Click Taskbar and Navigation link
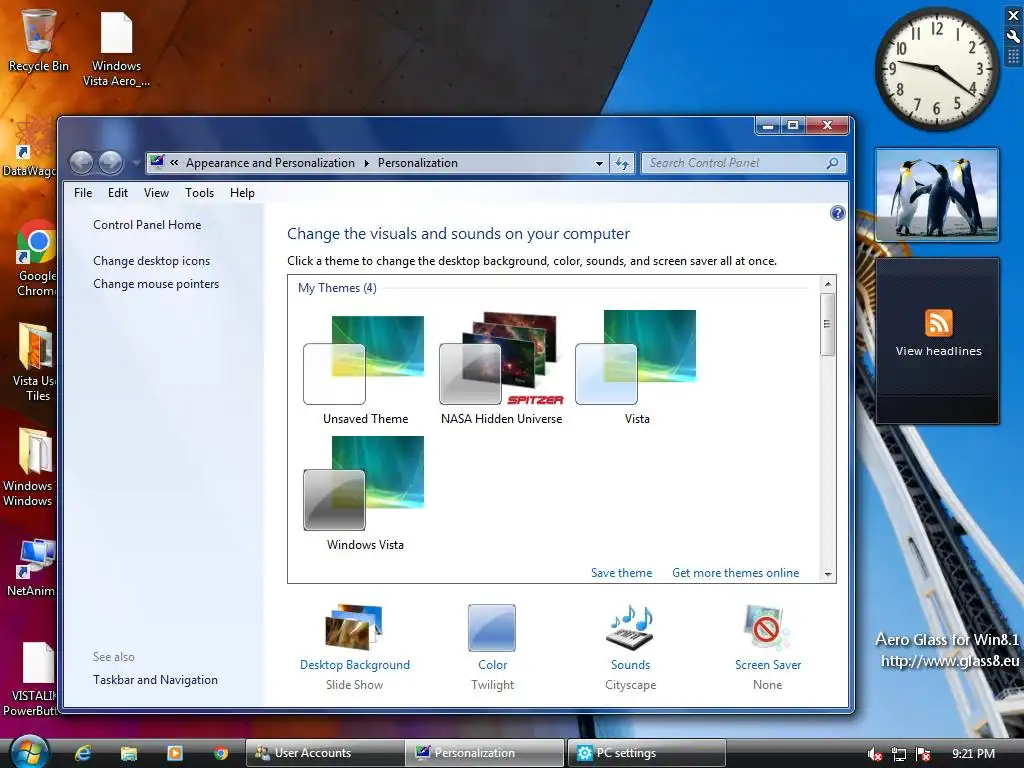This screenshot has width=1024, height=768. click(155, 680)
